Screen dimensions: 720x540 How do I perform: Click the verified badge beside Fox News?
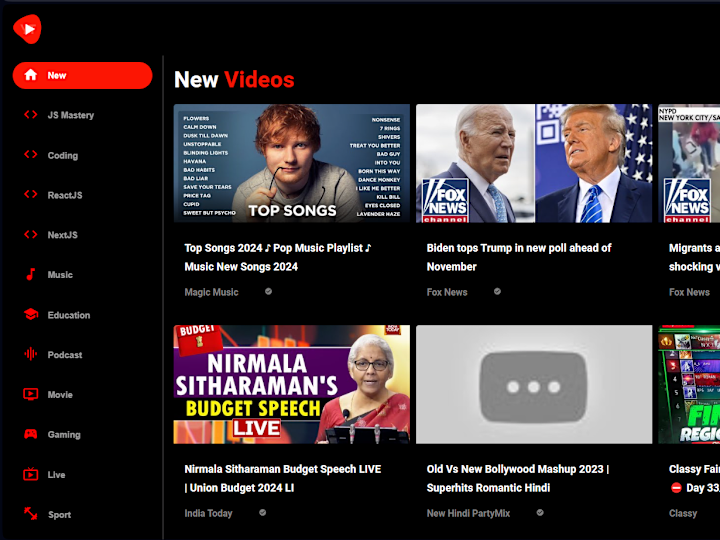tap(497, 292)
